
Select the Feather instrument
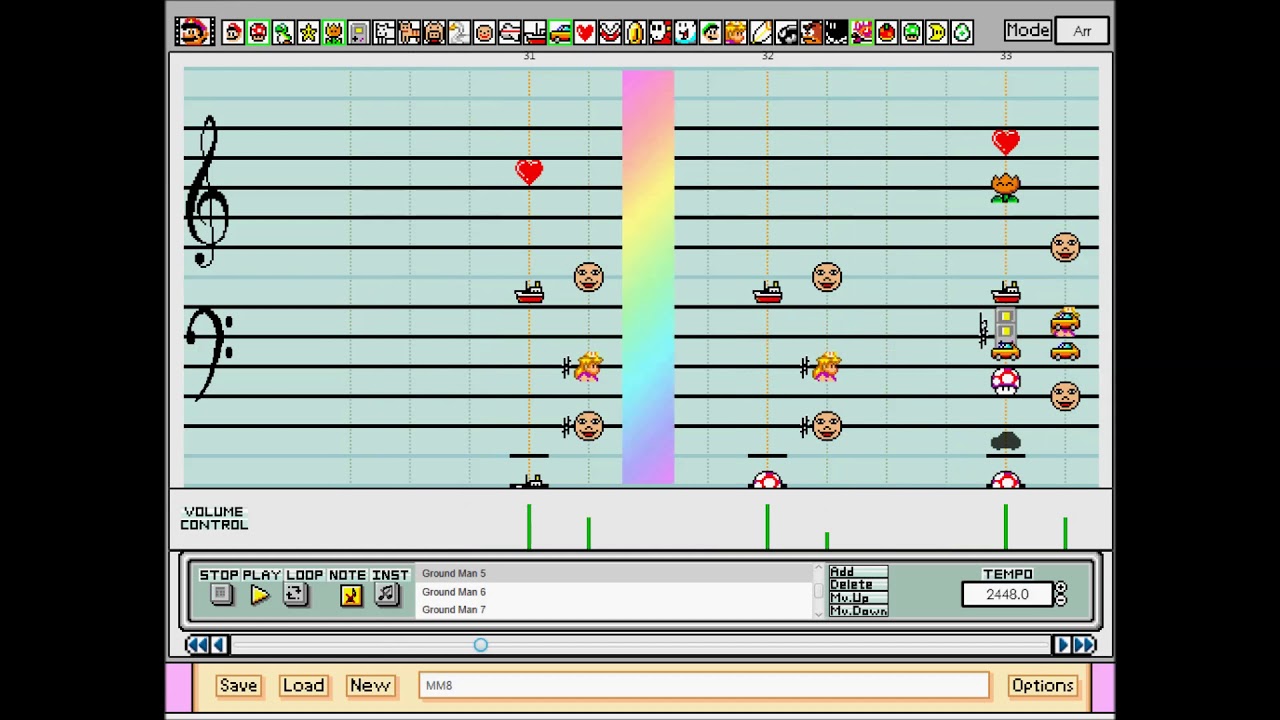761,32
